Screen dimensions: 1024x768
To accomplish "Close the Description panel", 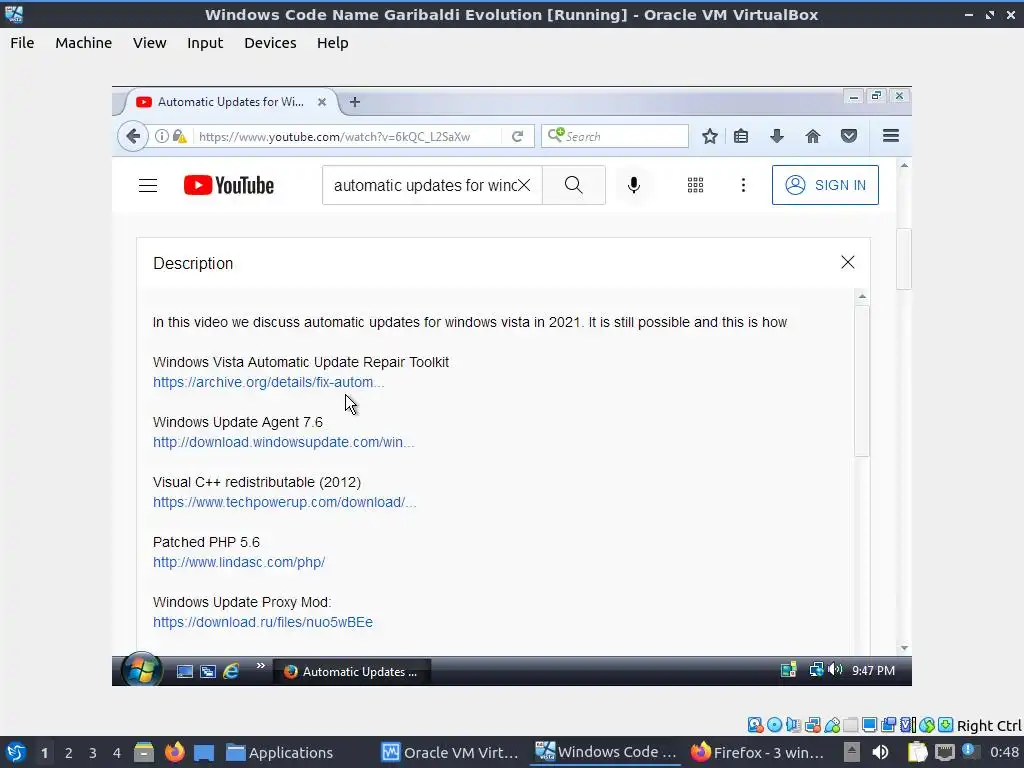I will point(848,263).
